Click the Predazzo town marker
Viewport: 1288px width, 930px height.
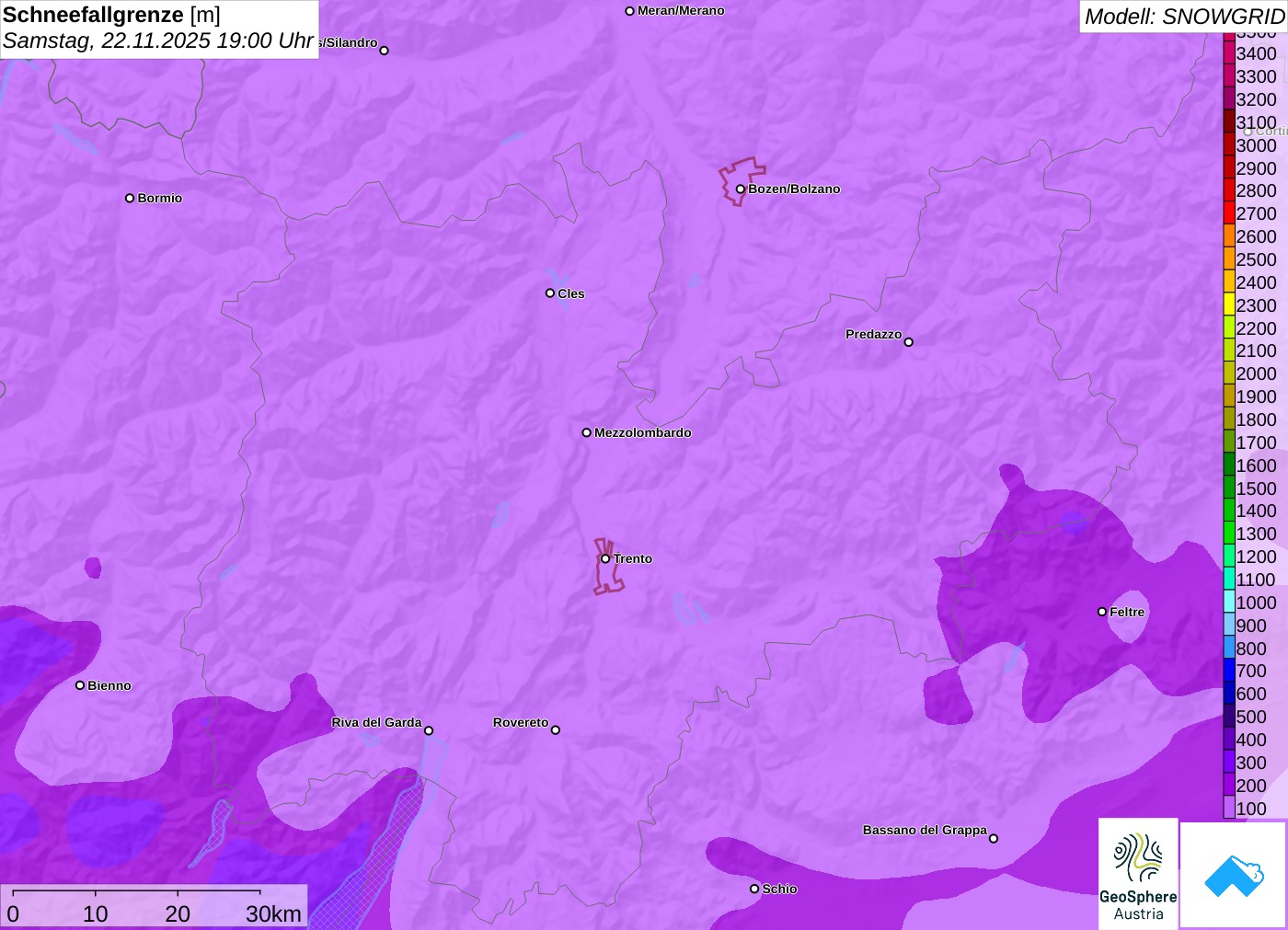click(x=908, y=342)
